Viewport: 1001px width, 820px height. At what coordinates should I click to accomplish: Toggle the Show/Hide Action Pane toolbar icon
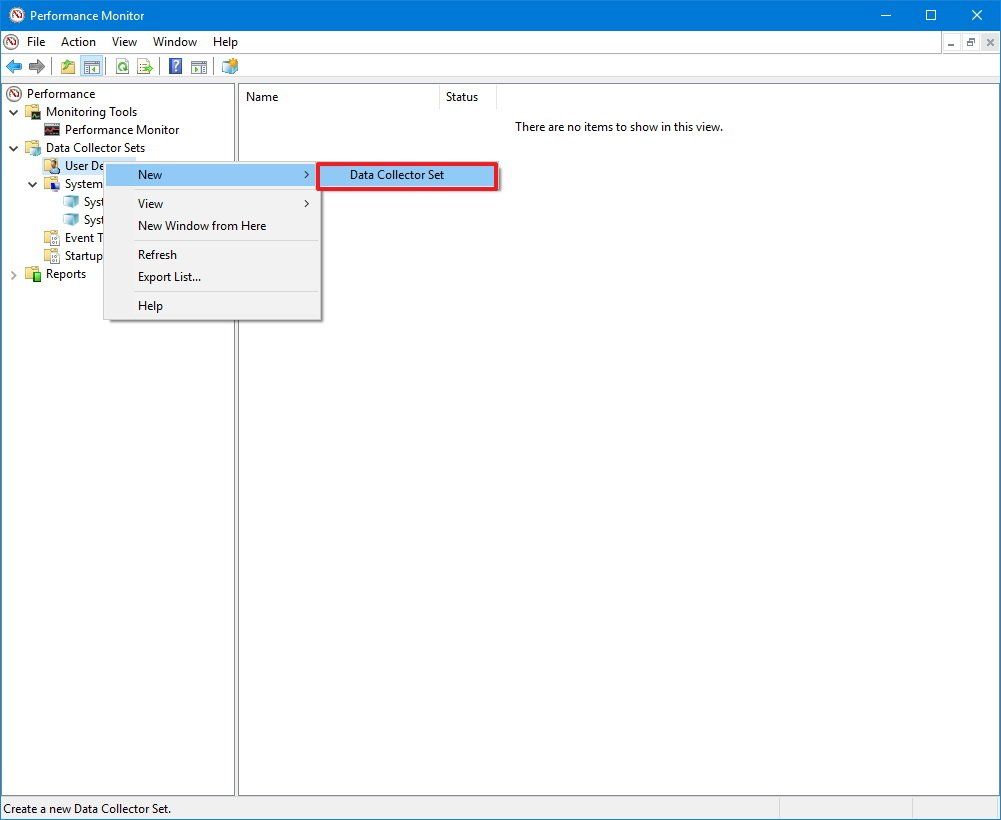(199, 66)
